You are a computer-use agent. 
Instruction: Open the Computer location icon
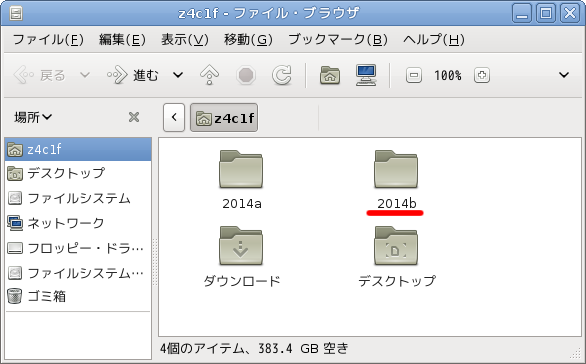tap(366, 75)
